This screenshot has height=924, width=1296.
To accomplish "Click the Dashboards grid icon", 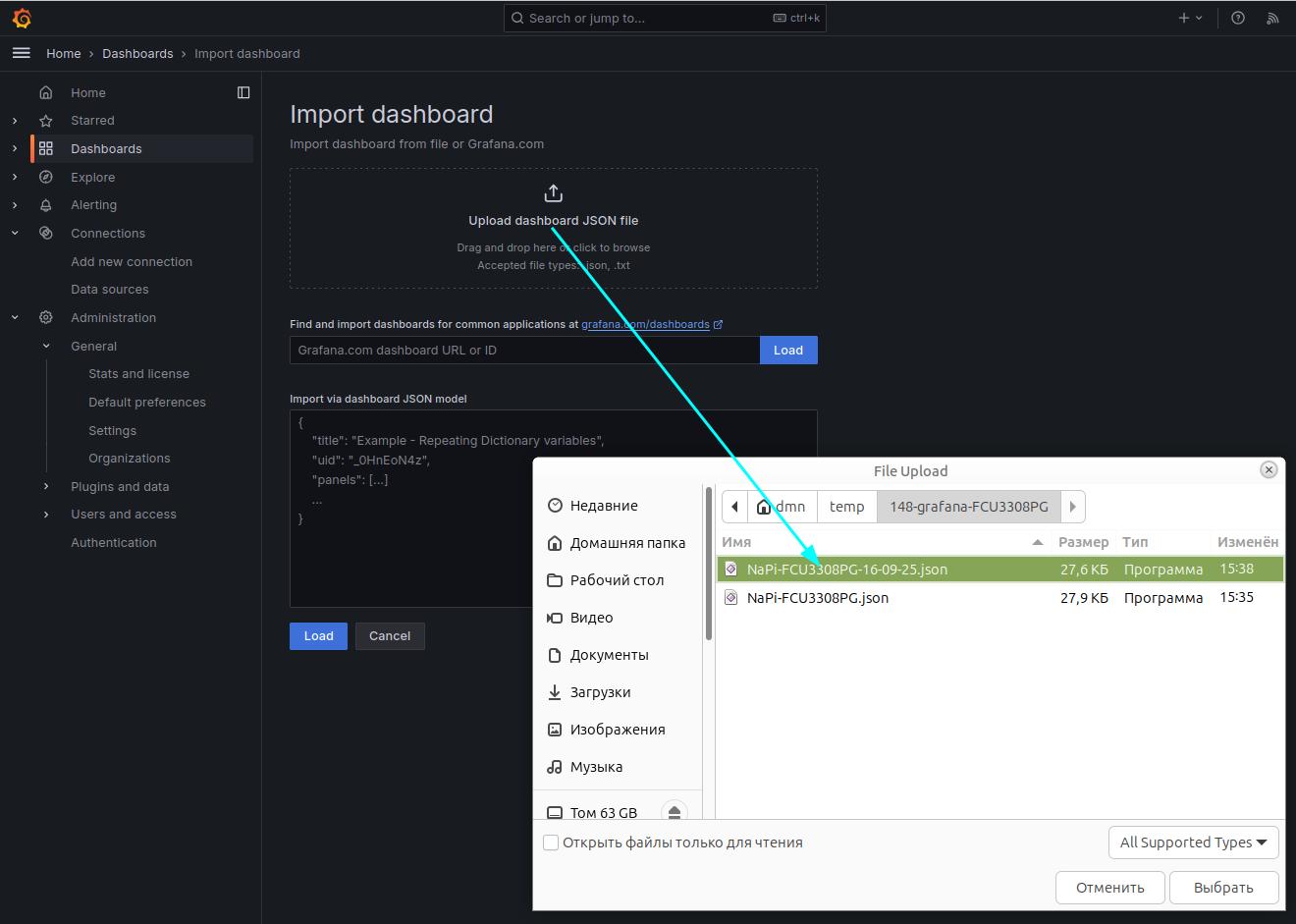I will tap(45, 148).
